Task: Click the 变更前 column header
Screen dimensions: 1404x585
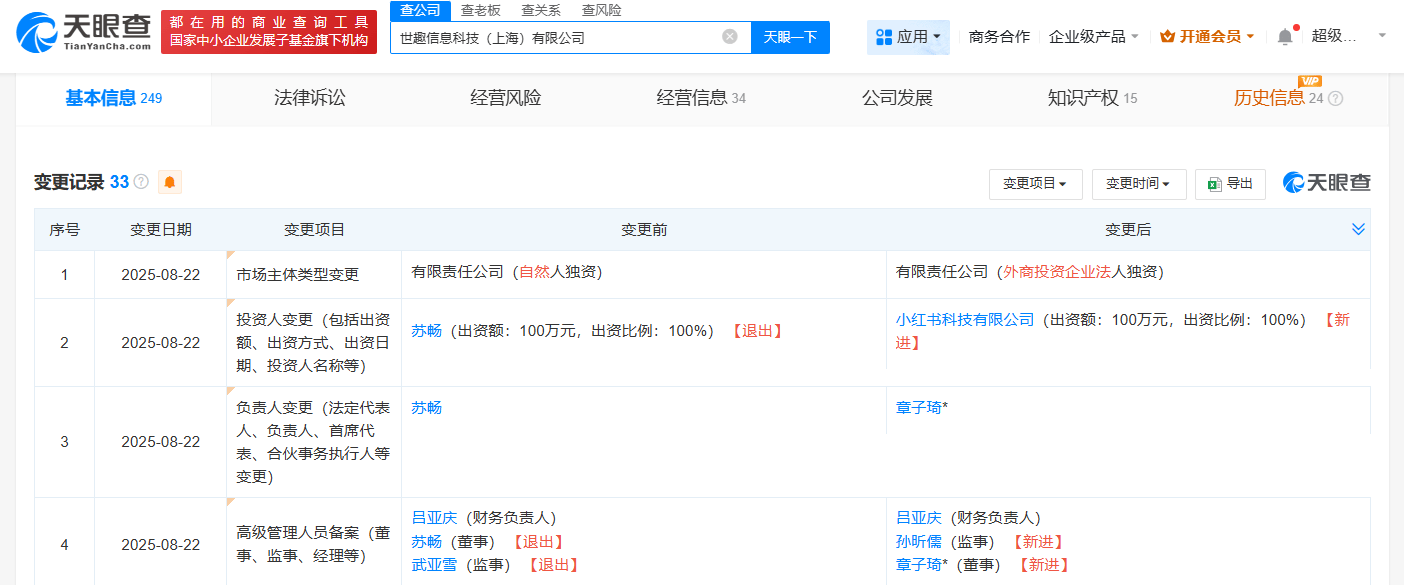Action: [644, 230]
